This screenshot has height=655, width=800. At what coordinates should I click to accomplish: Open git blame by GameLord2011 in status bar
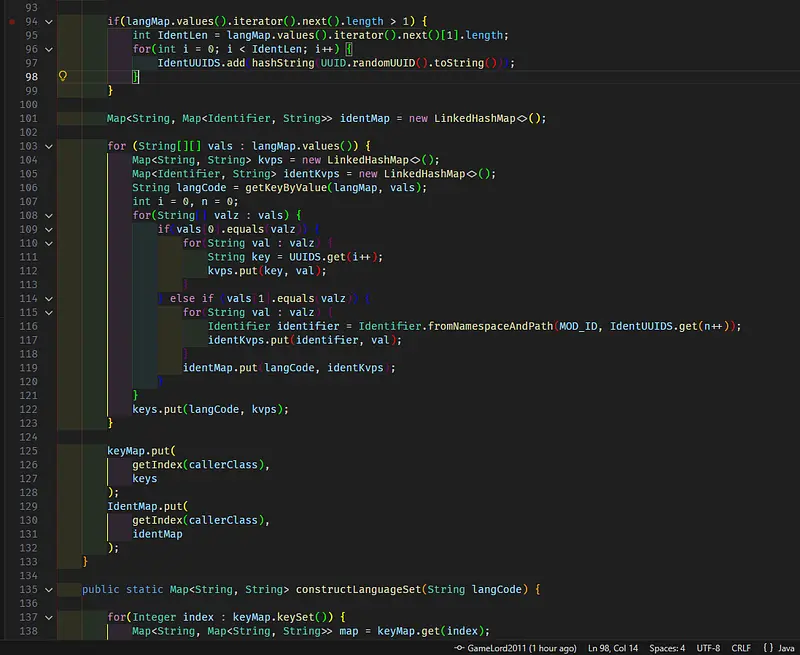coord(516,648)
